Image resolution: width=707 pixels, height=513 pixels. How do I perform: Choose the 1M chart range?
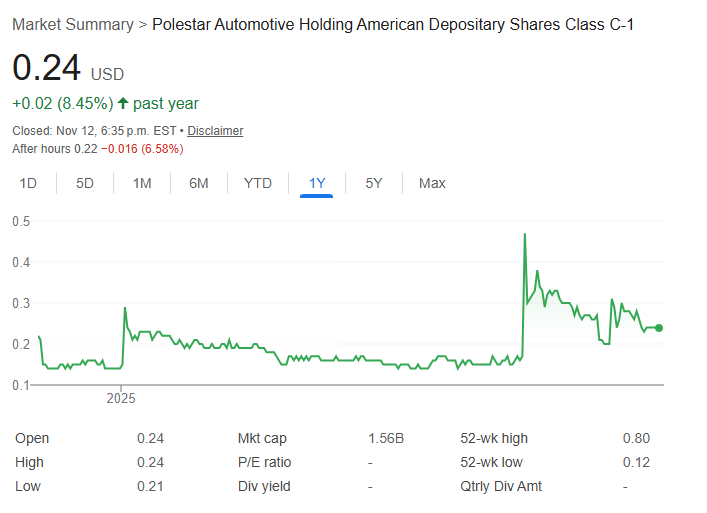coord(142,183)
